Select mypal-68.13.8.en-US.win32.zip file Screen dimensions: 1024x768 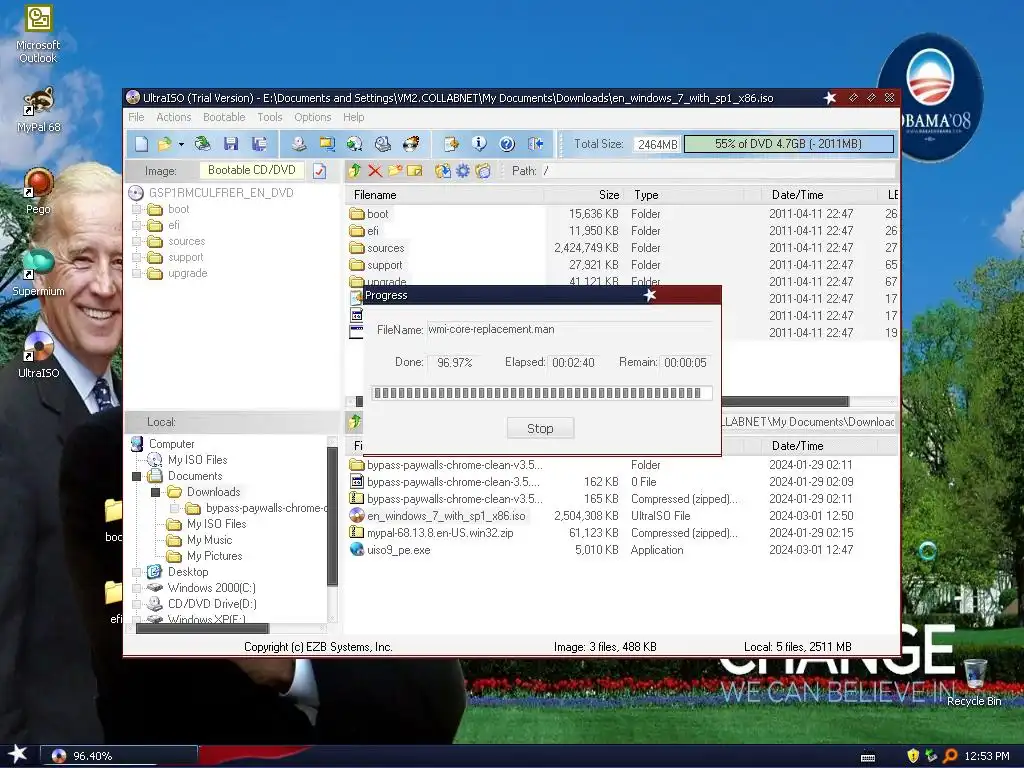point(440,533)
